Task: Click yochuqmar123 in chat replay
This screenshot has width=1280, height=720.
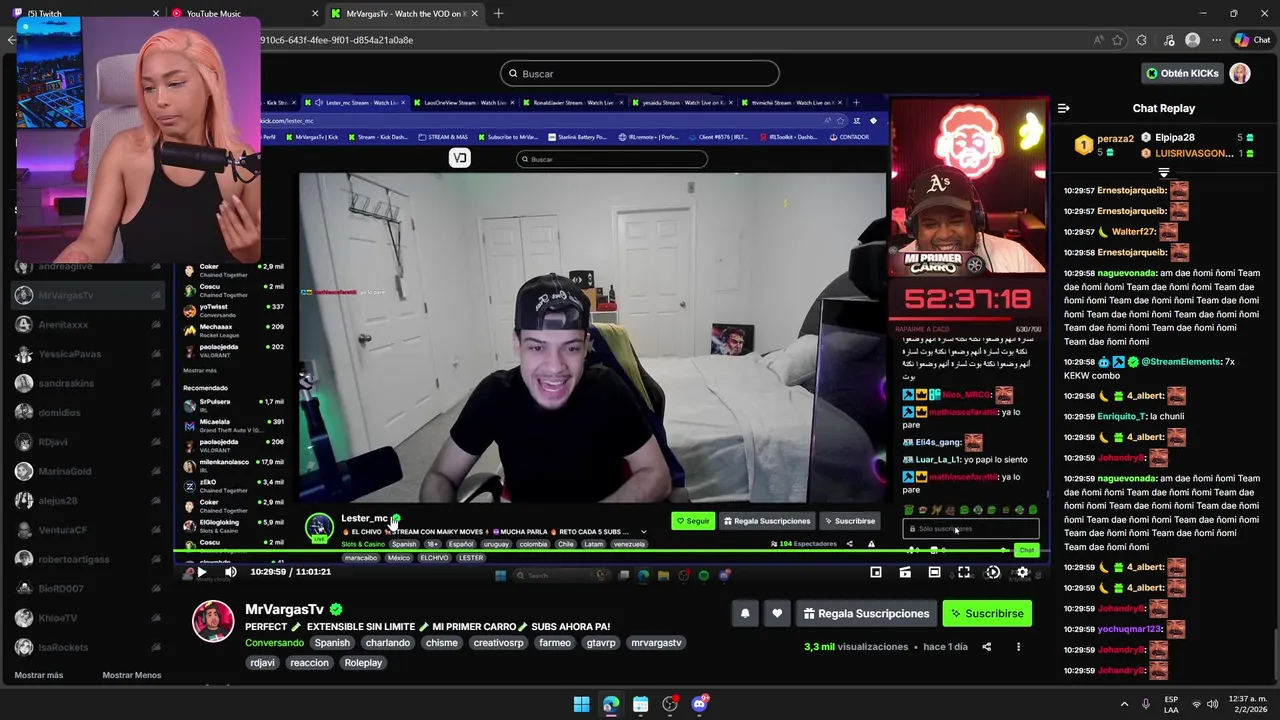Action: 1130,630
